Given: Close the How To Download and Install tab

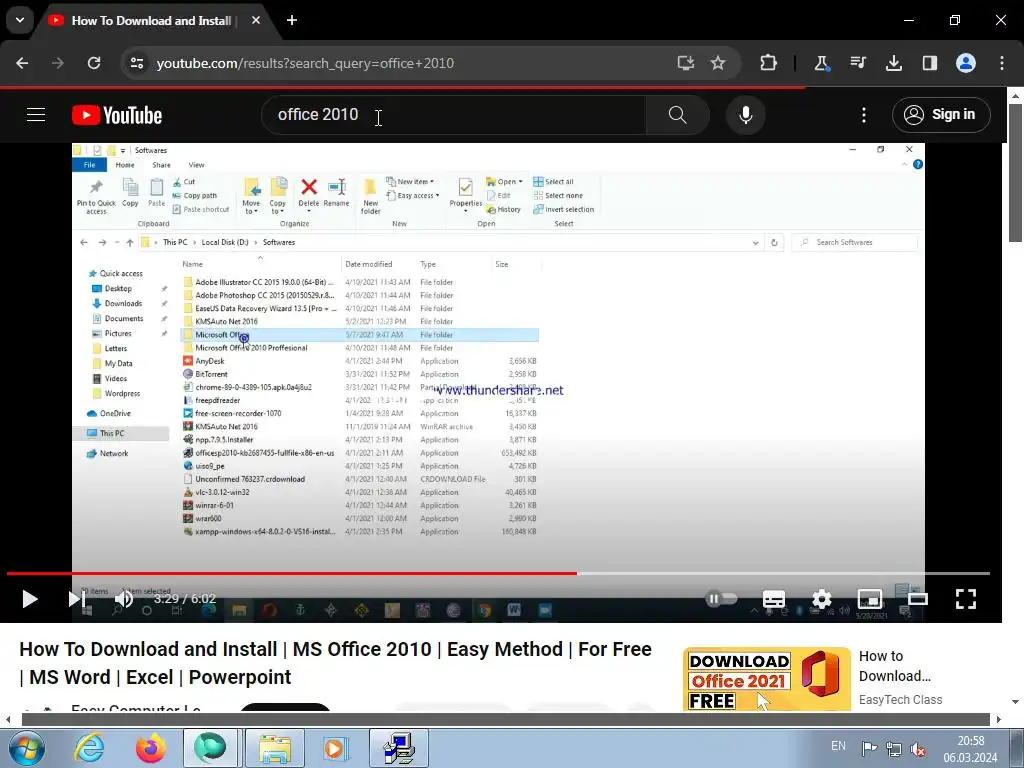Looking at the screenshot, I should 256,20.
